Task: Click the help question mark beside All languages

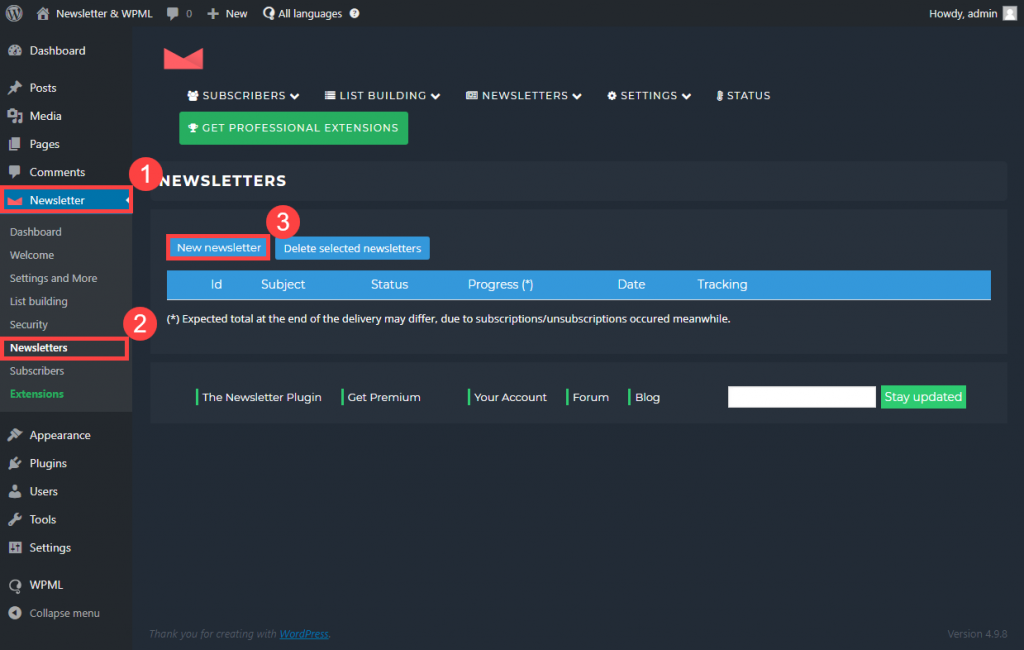Action: (355, 13)
